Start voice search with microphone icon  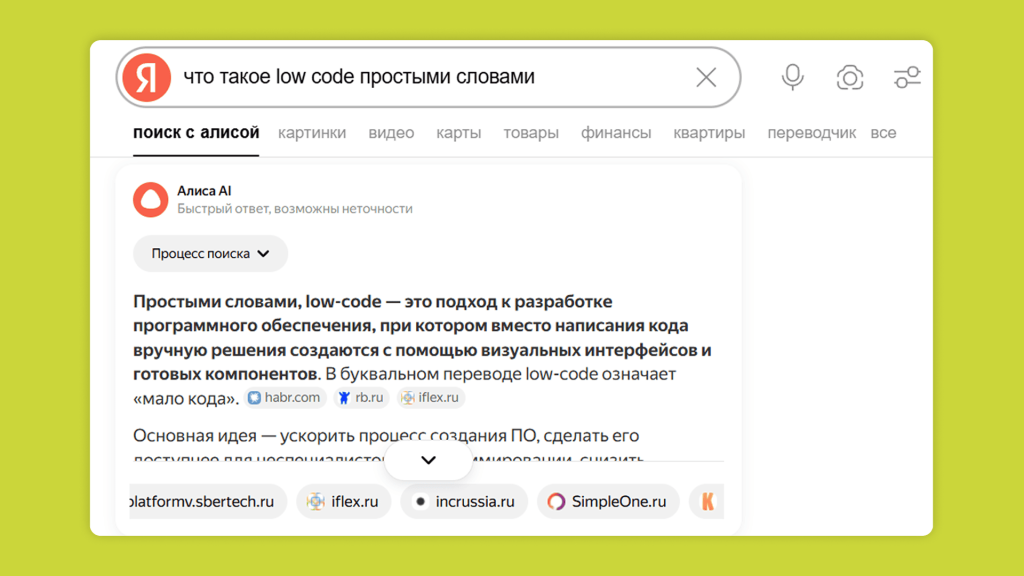[793, 77]
